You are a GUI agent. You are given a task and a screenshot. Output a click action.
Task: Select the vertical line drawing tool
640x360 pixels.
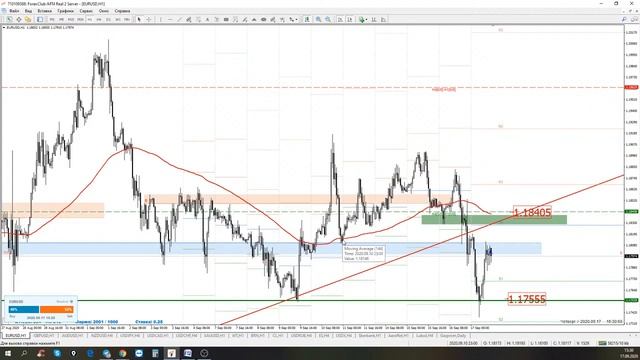point(160,20)
